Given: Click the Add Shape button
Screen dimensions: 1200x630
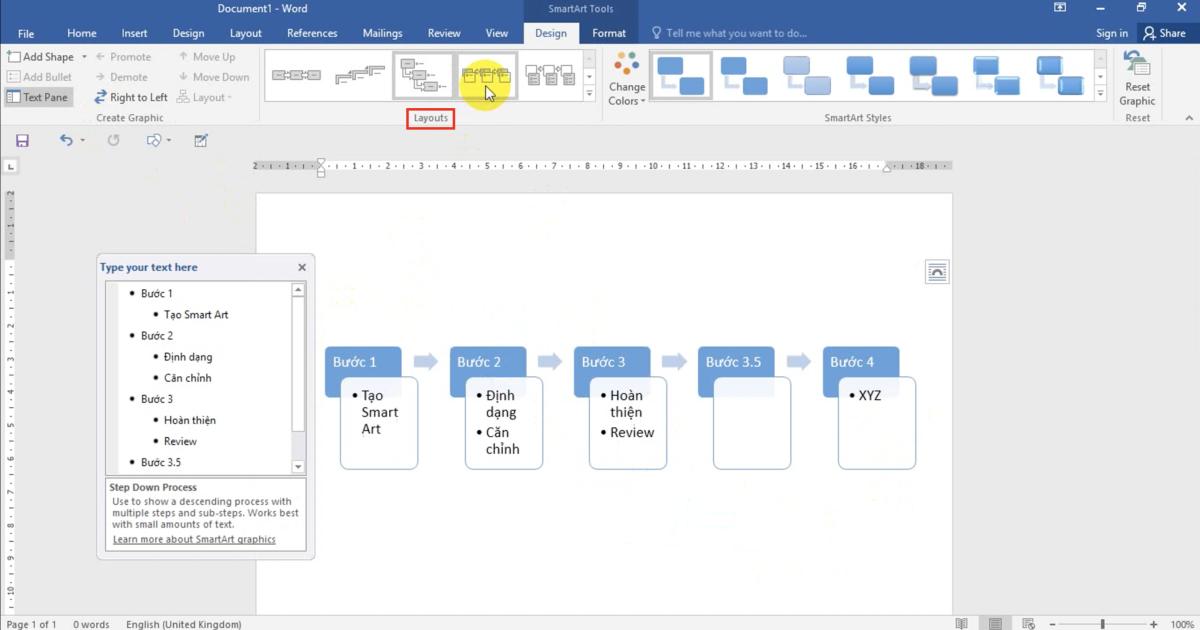Looking at the screenshot, I should click(40, 57).
